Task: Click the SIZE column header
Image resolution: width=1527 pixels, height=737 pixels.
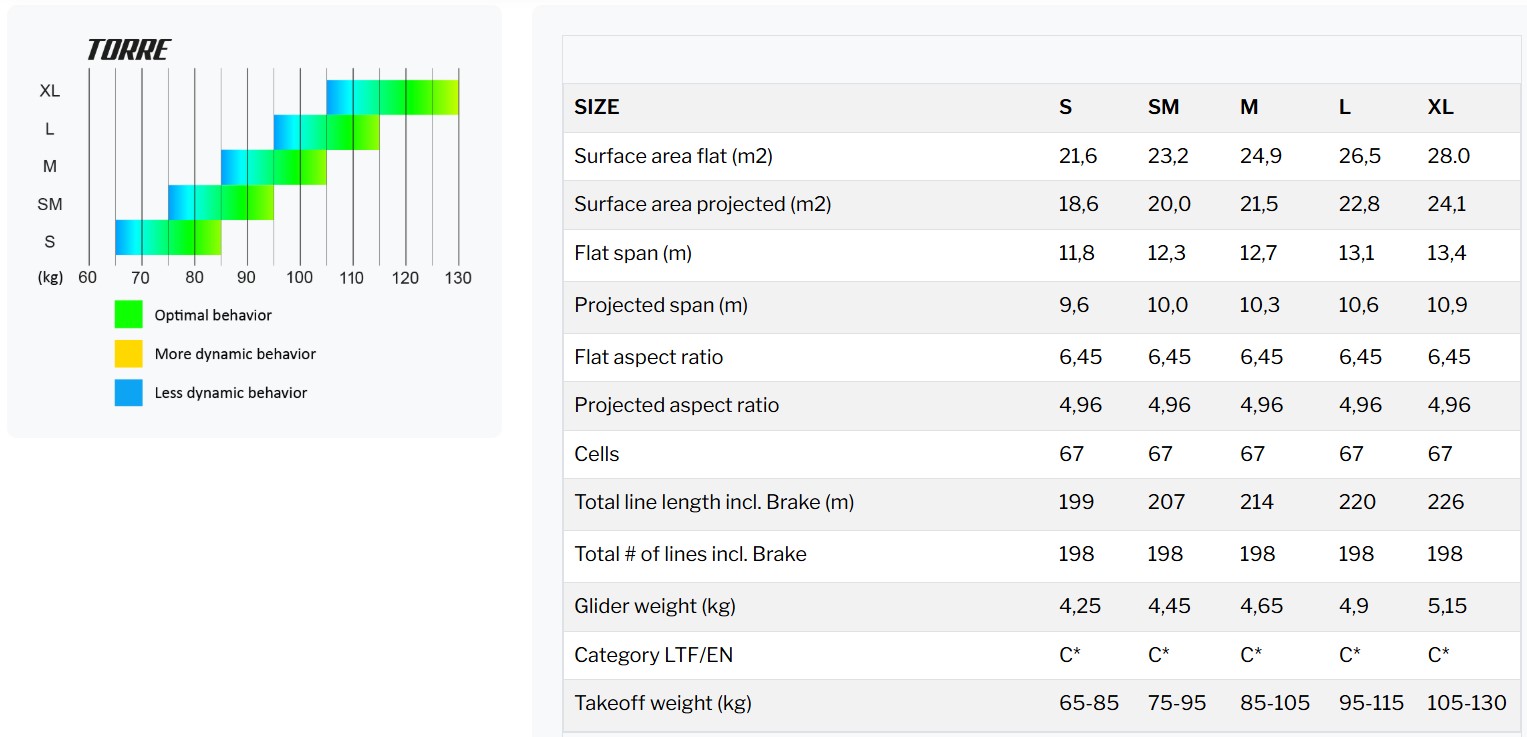Action: (597, 107)
